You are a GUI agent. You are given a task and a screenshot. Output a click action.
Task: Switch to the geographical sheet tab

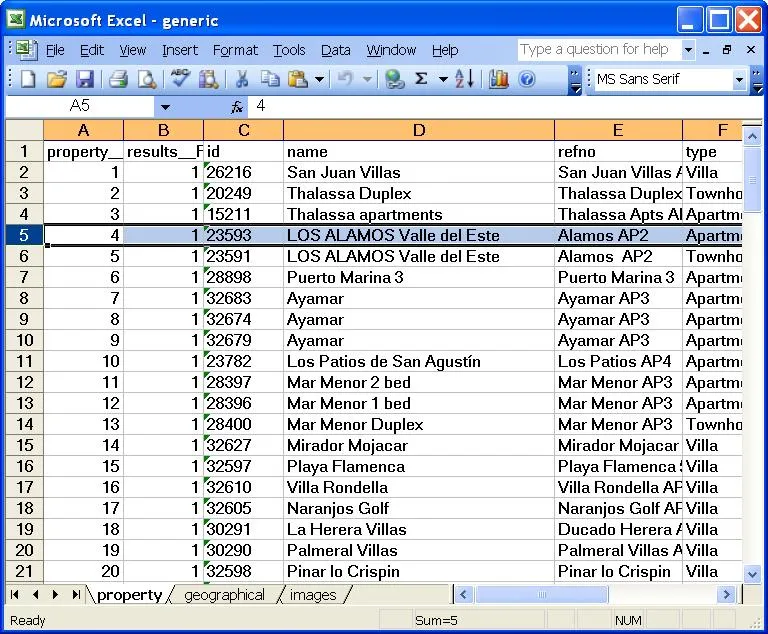click(x=224, y=595)
